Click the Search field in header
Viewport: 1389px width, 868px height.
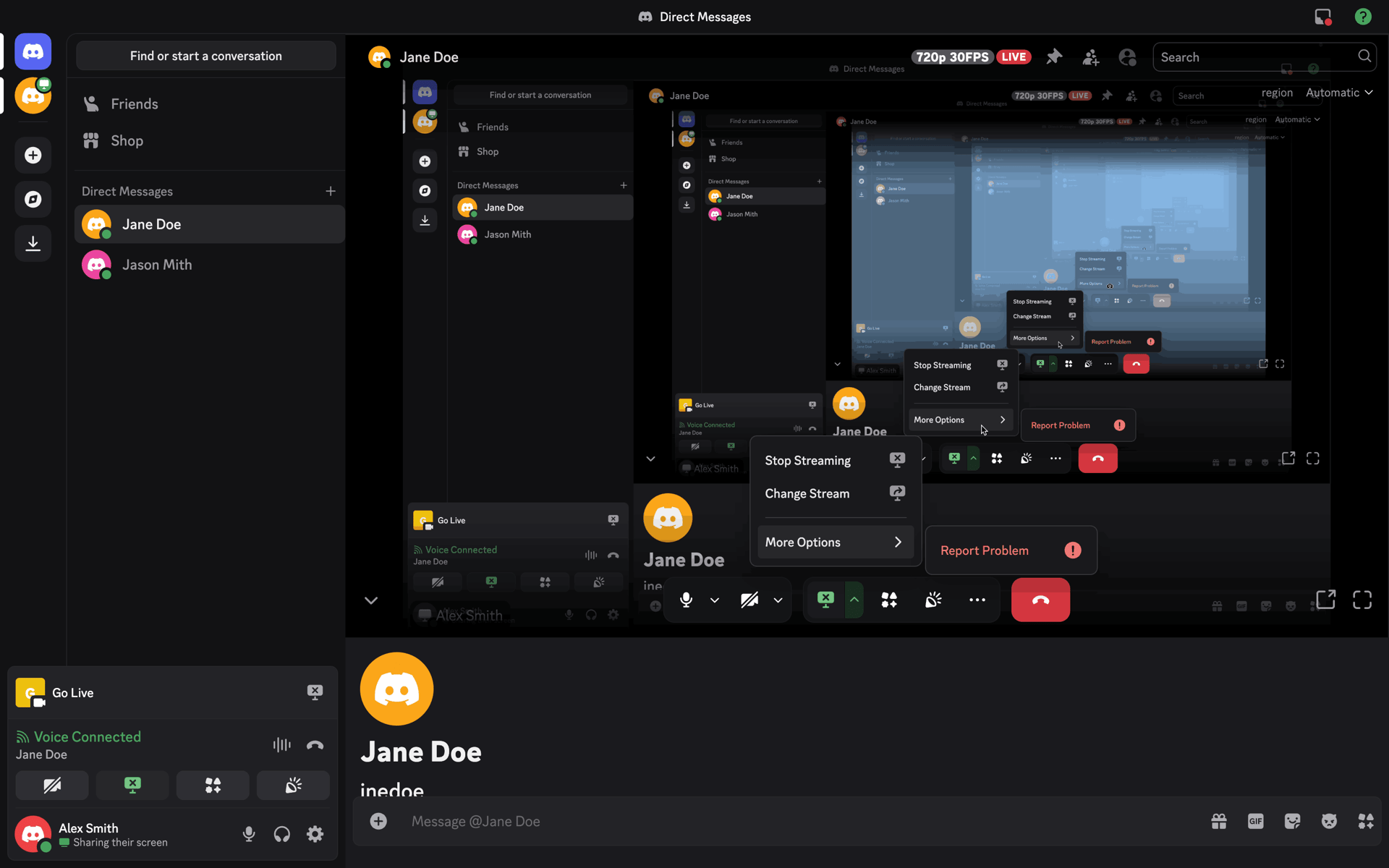(x=1264, y=57)
